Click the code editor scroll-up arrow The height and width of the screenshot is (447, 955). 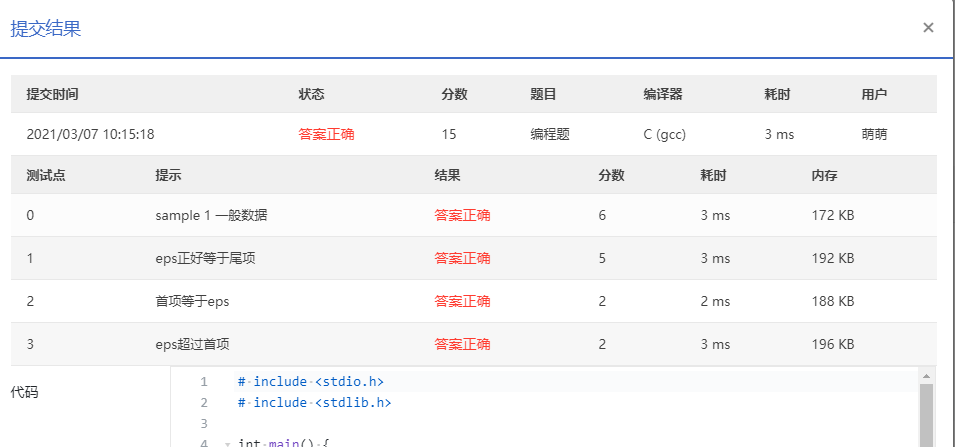926,376
